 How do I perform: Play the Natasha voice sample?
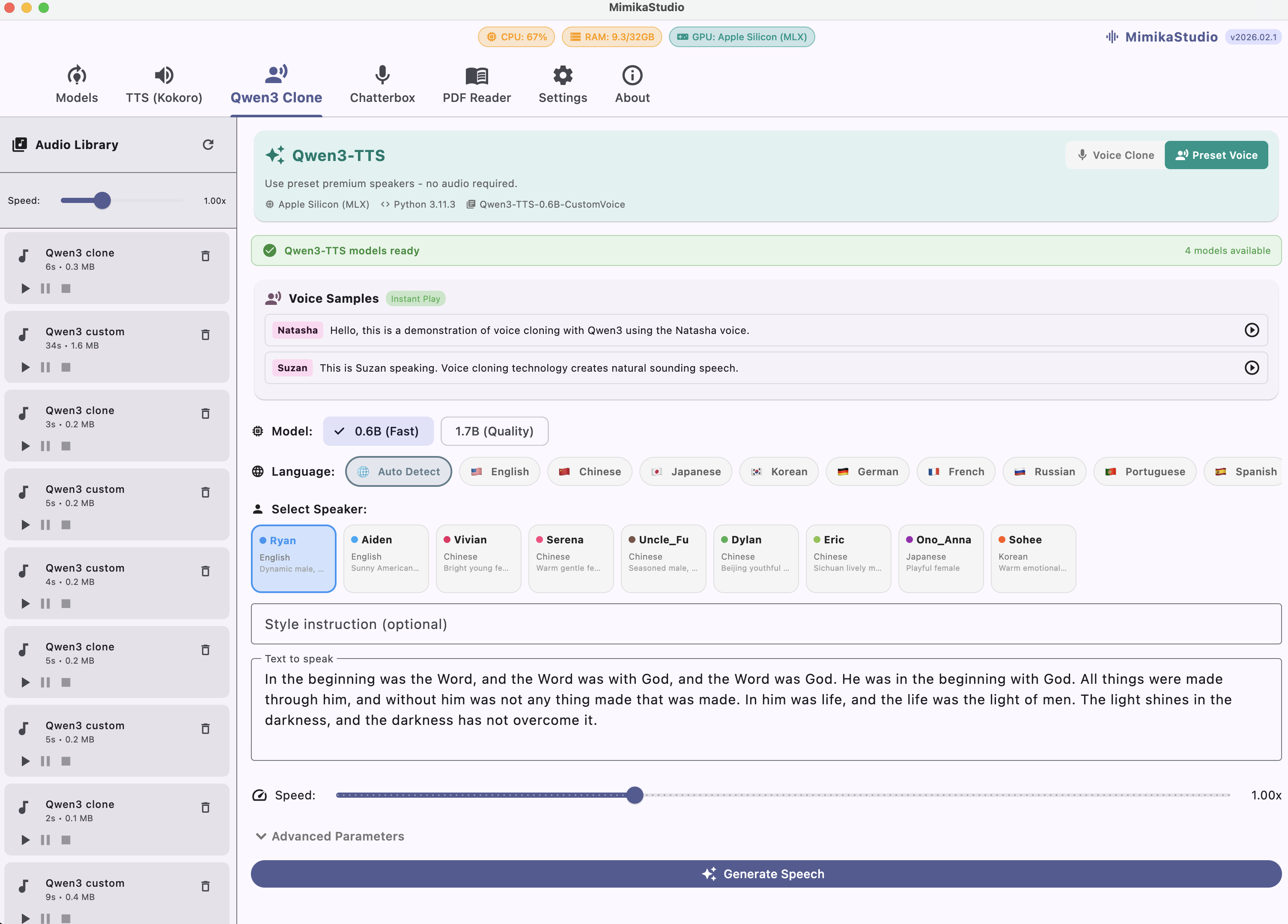click(1252, 331)
